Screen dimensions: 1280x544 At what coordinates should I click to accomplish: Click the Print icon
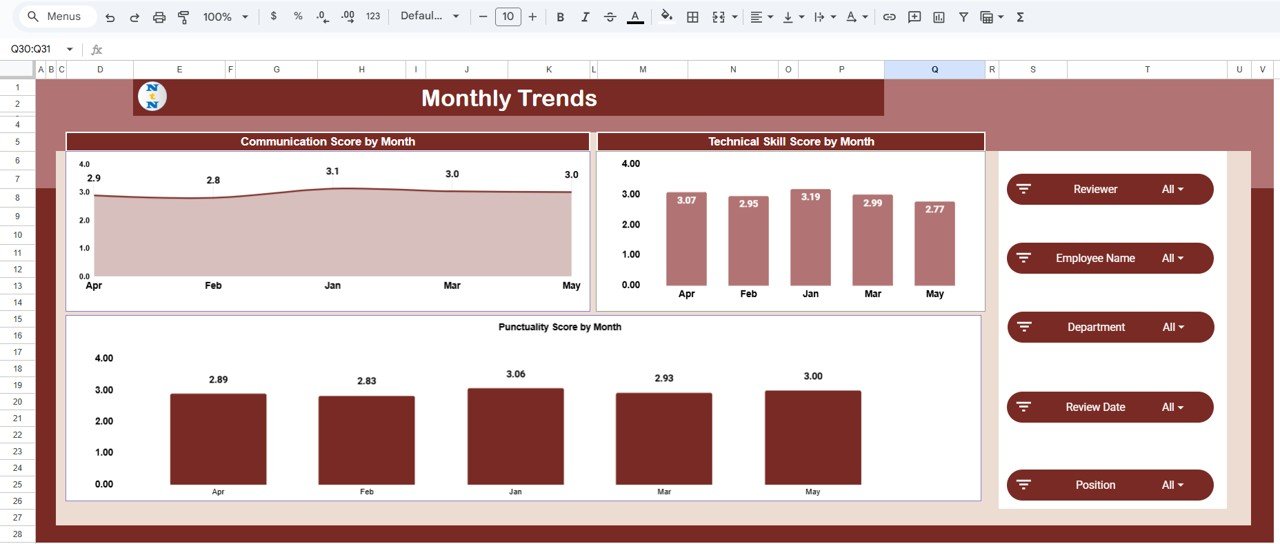tap(159, 17)
